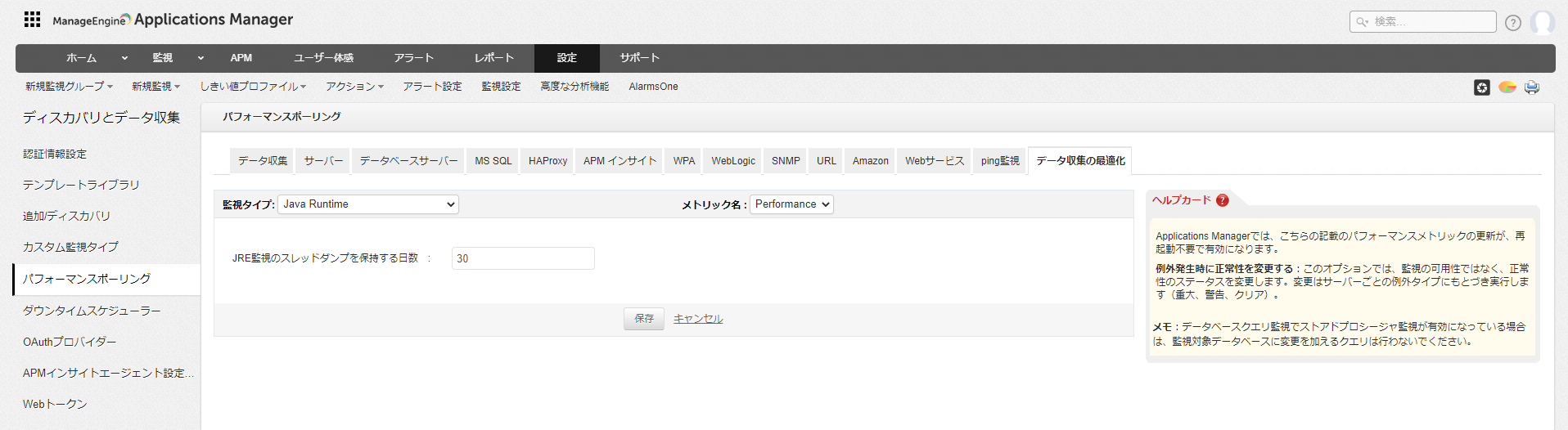Open the メトリック名 Performance combo box
The width and height of the screenshot is (1568, 430).
[791, 204]
